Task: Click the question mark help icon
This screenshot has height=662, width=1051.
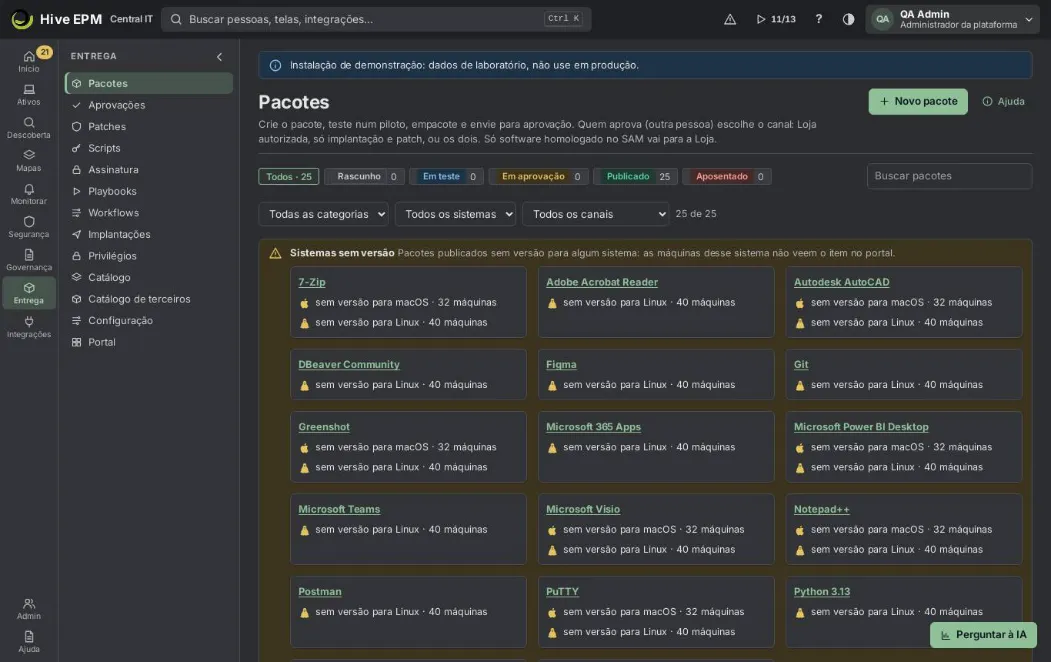Action: coord(818,19)
